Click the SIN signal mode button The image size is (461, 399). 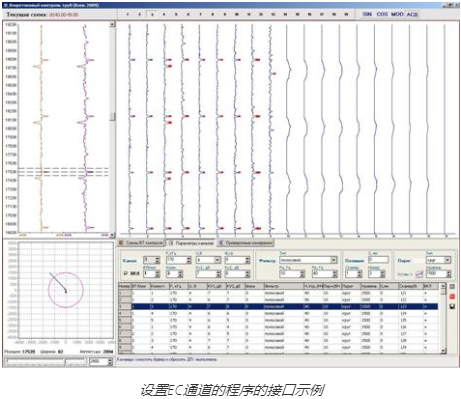pyautogui.click(x=367, y=14)
